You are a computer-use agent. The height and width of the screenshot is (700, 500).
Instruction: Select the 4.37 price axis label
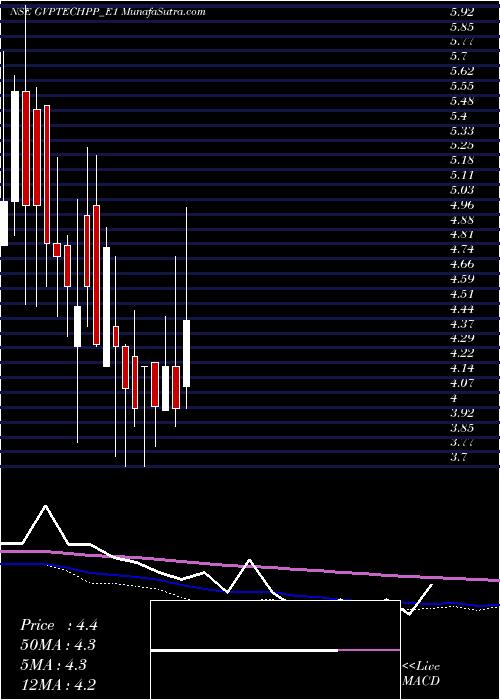pyautogui.click(x=462, y=323)
